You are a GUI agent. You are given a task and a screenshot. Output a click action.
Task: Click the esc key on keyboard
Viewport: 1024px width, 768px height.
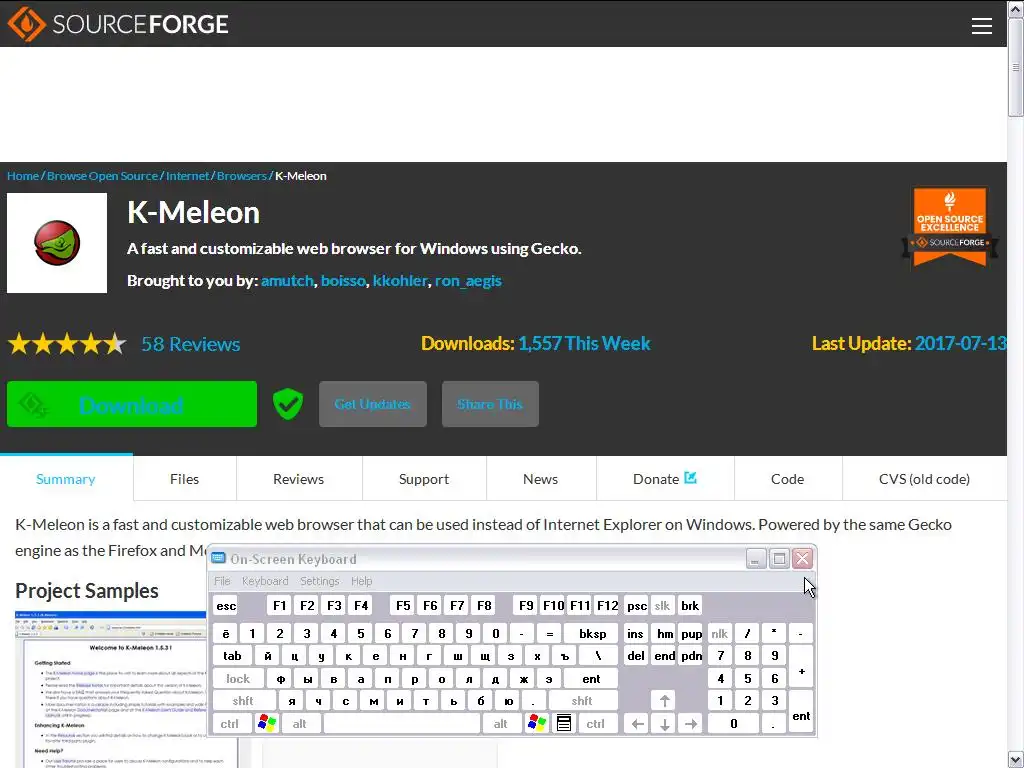coord(226,605)
